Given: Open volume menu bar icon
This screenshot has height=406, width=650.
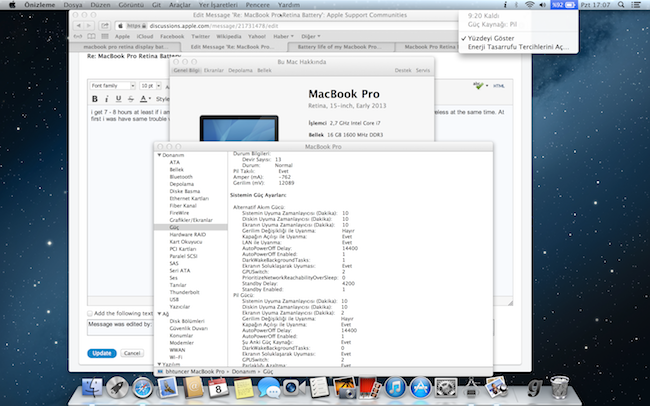Looking at the screenshot, I should tap(542, 5).
